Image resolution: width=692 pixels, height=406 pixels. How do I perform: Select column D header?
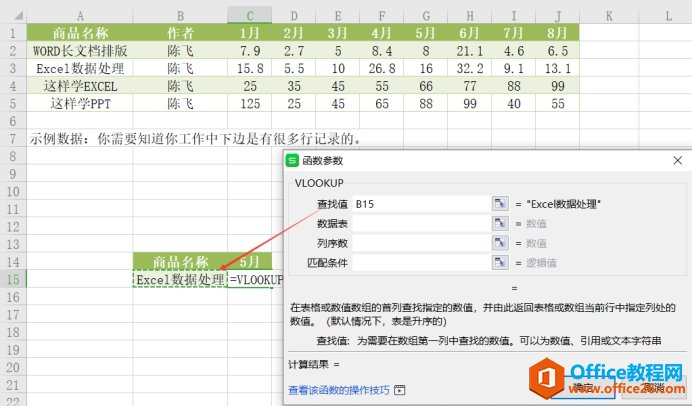pos(294,16)
